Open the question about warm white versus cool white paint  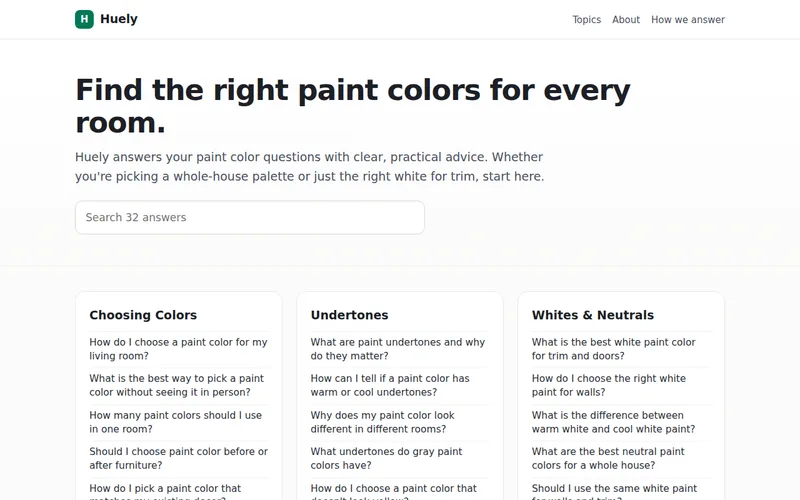coord(613,422)
